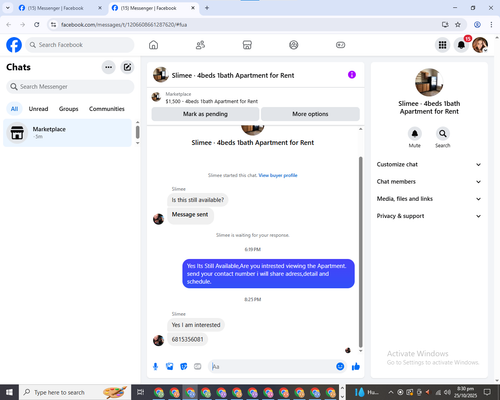500x400 pixels.
Task: Search in conversation via magnifier icon
Action: point(443,134)
